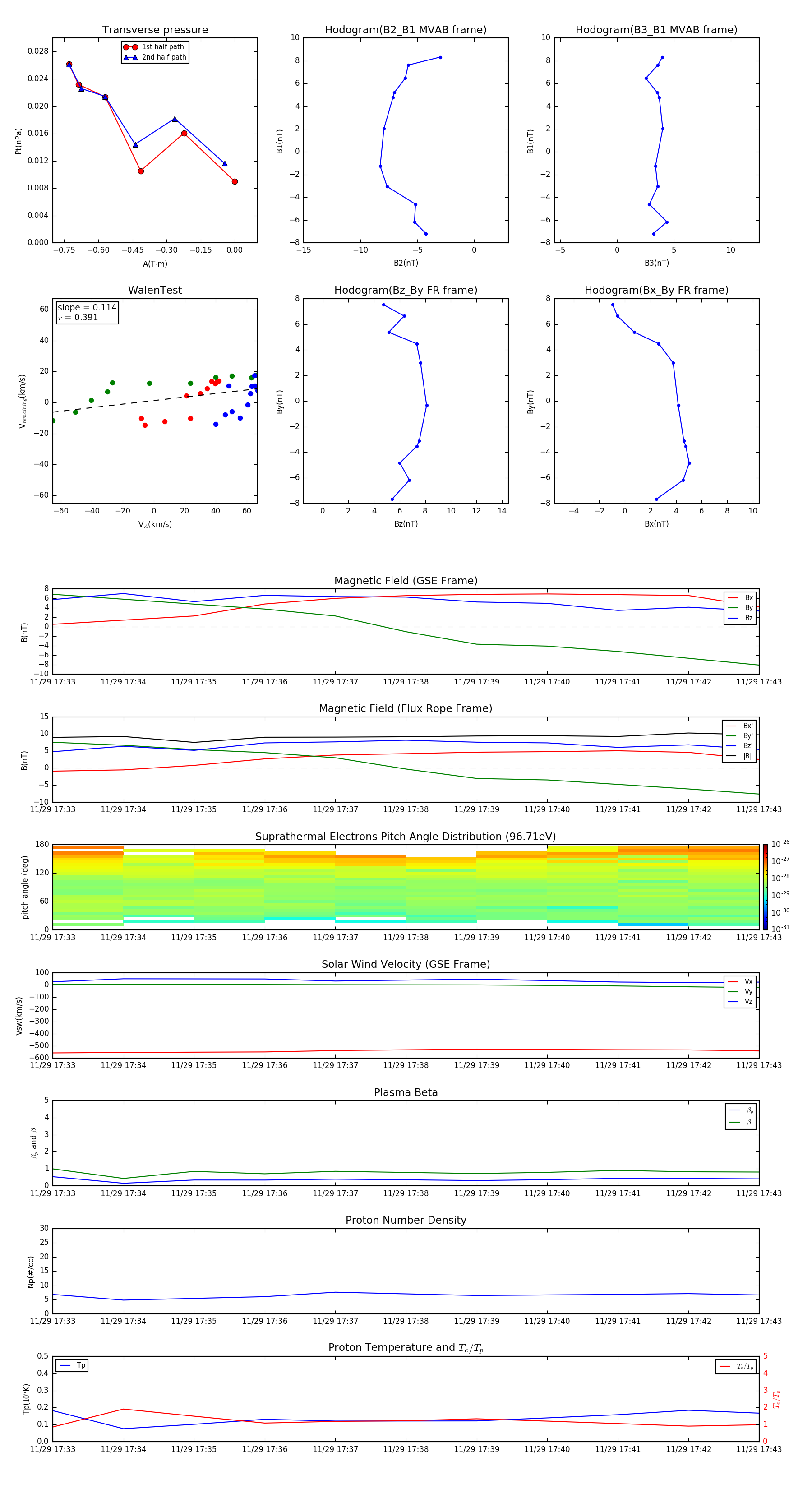Viewport: 812px width, 1489px height.
Task: Click the 'r = 0.391' annotation
Action: 78,317
